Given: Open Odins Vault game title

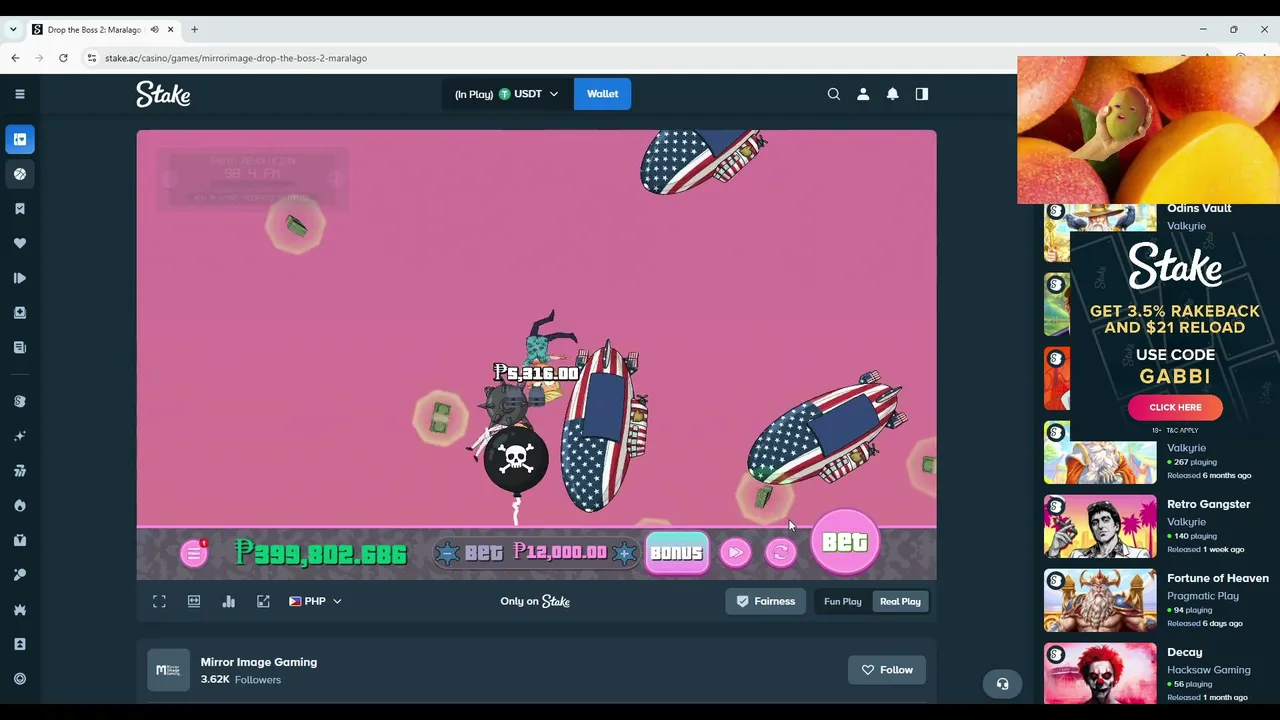Looking at the screenshot, I should [1199, 208].
